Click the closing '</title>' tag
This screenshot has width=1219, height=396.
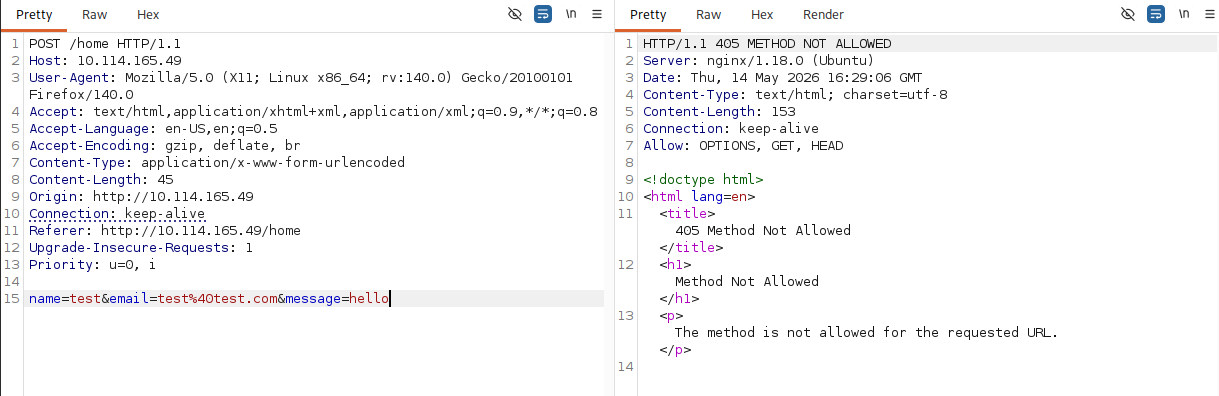691,248
